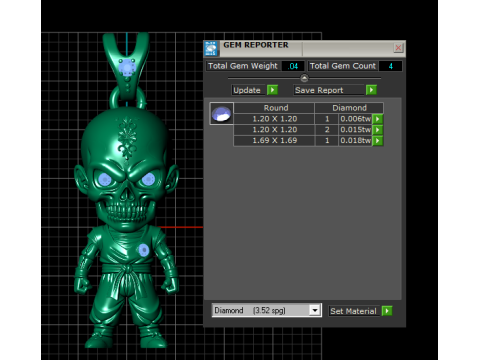Viewport: 480px width, 360px height.
Task: Select the Round column header
Action: pyautogui.click(x=275, y=108)
